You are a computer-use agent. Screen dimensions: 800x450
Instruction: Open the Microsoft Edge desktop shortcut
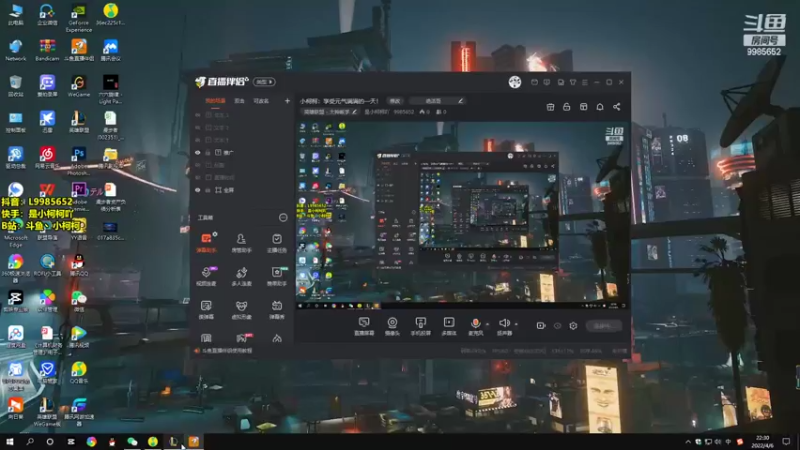(x=16, y=231)
